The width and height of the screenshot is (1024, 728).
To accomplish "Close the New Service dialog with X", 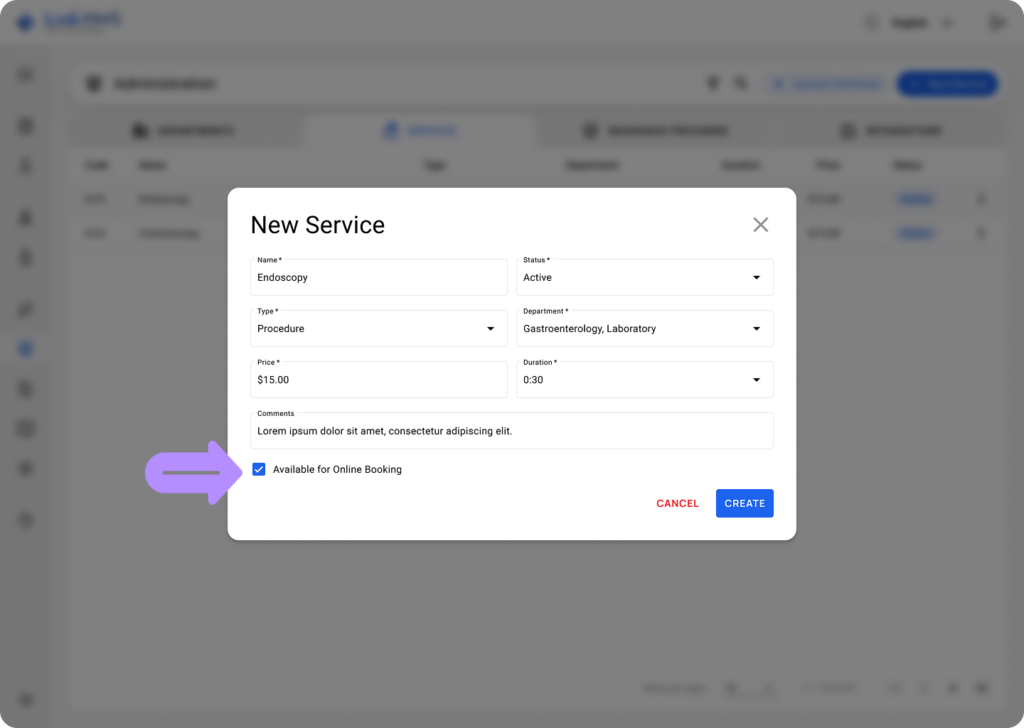I will tap(760, 225).
